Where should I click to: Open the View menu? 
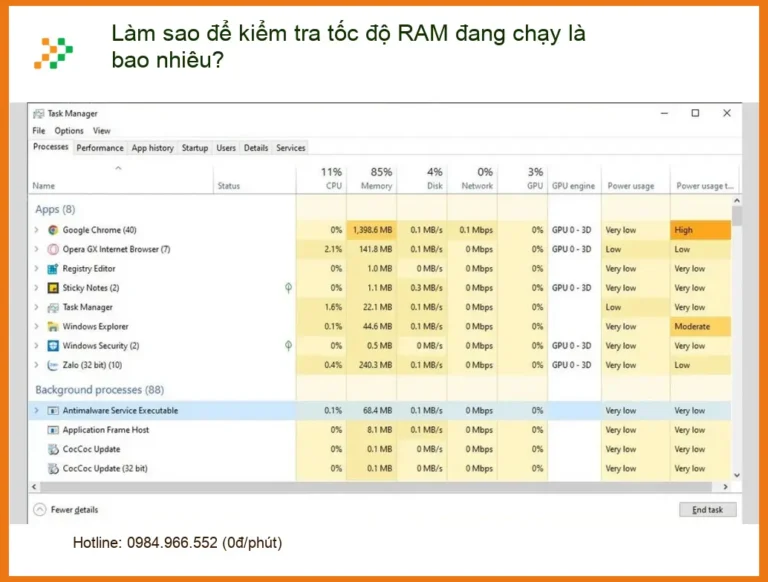pyautogui.click(x=101, y=131)
